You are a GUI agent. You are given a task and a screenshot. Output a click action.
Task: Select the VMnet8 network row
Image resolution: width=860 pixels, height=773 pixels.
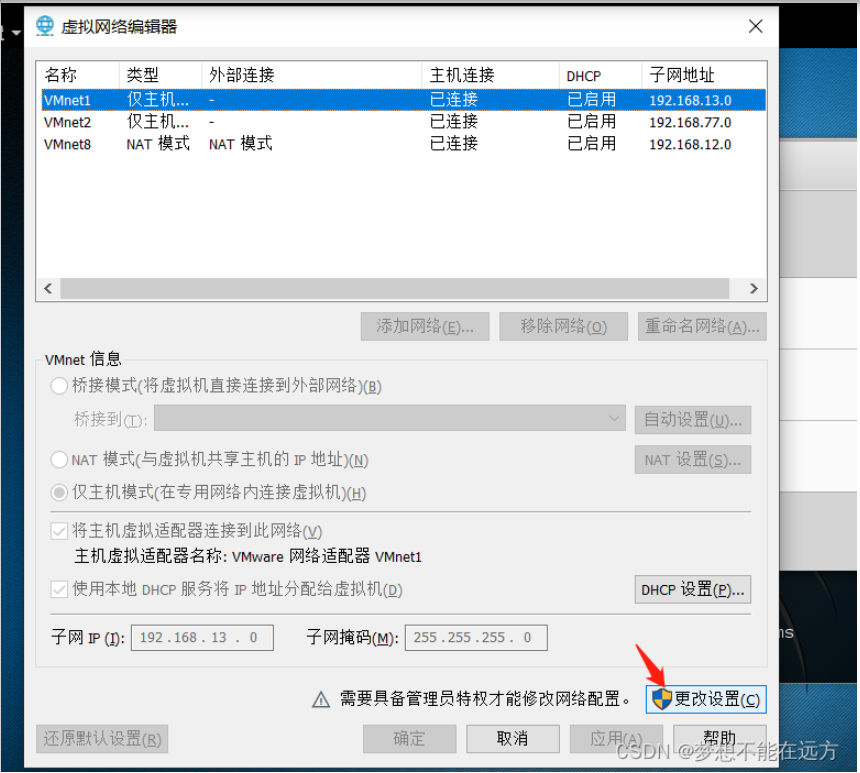pos(404,144)
